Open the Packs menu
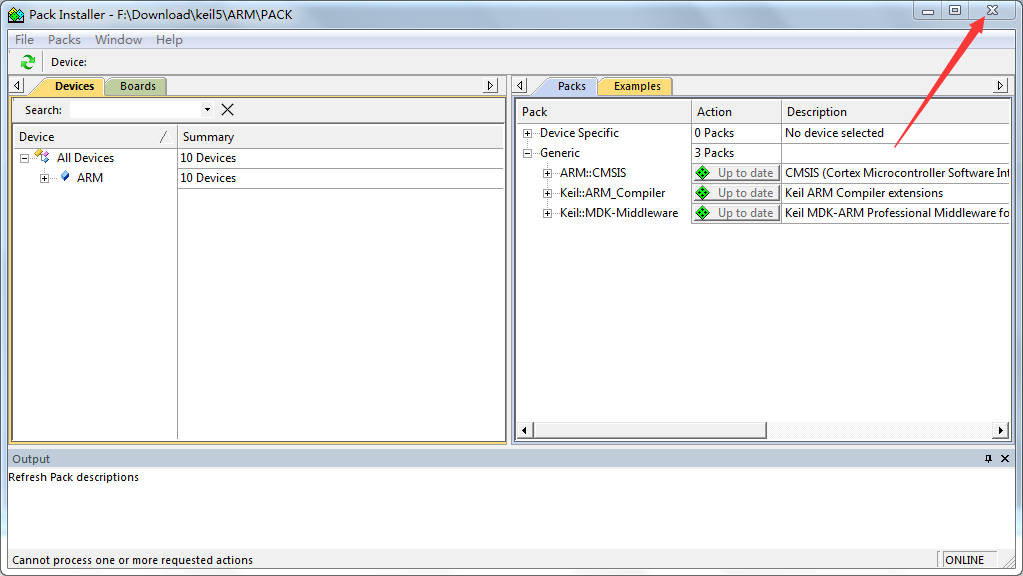Screen dimensions: 1023x576 (x=64, y=40)
